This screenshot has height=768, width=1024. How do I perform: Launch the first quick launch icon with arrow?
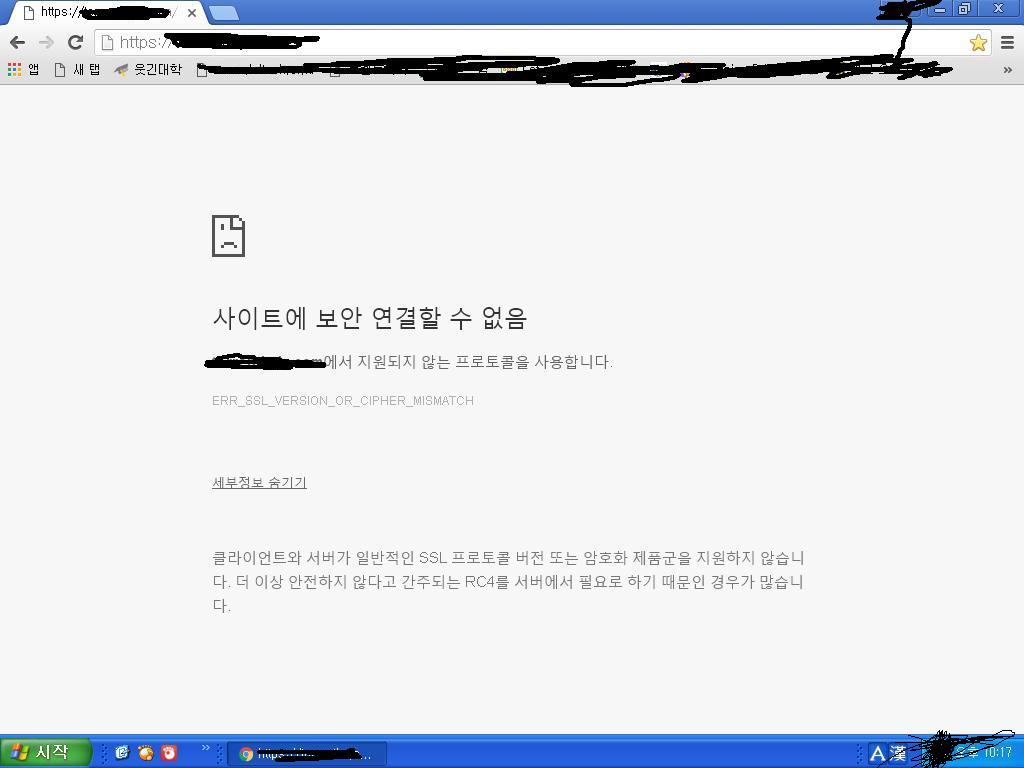pos(122,752)
